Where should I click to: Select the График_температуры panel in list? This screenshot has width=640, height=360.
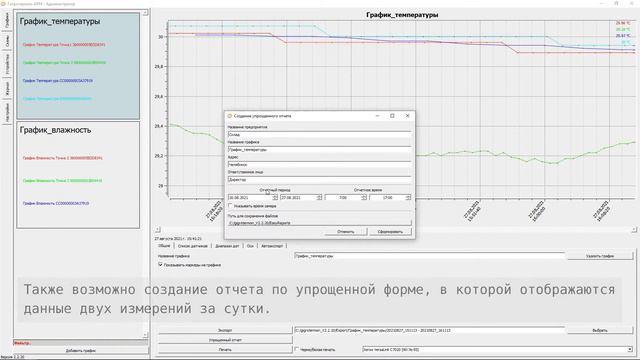[78, 66]
